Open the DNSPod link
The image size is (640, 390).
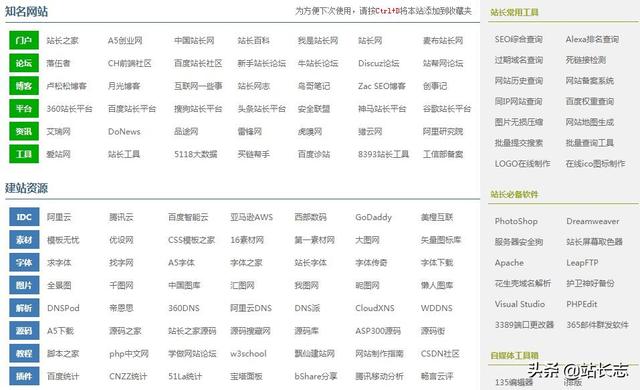[x=63, y=308]
